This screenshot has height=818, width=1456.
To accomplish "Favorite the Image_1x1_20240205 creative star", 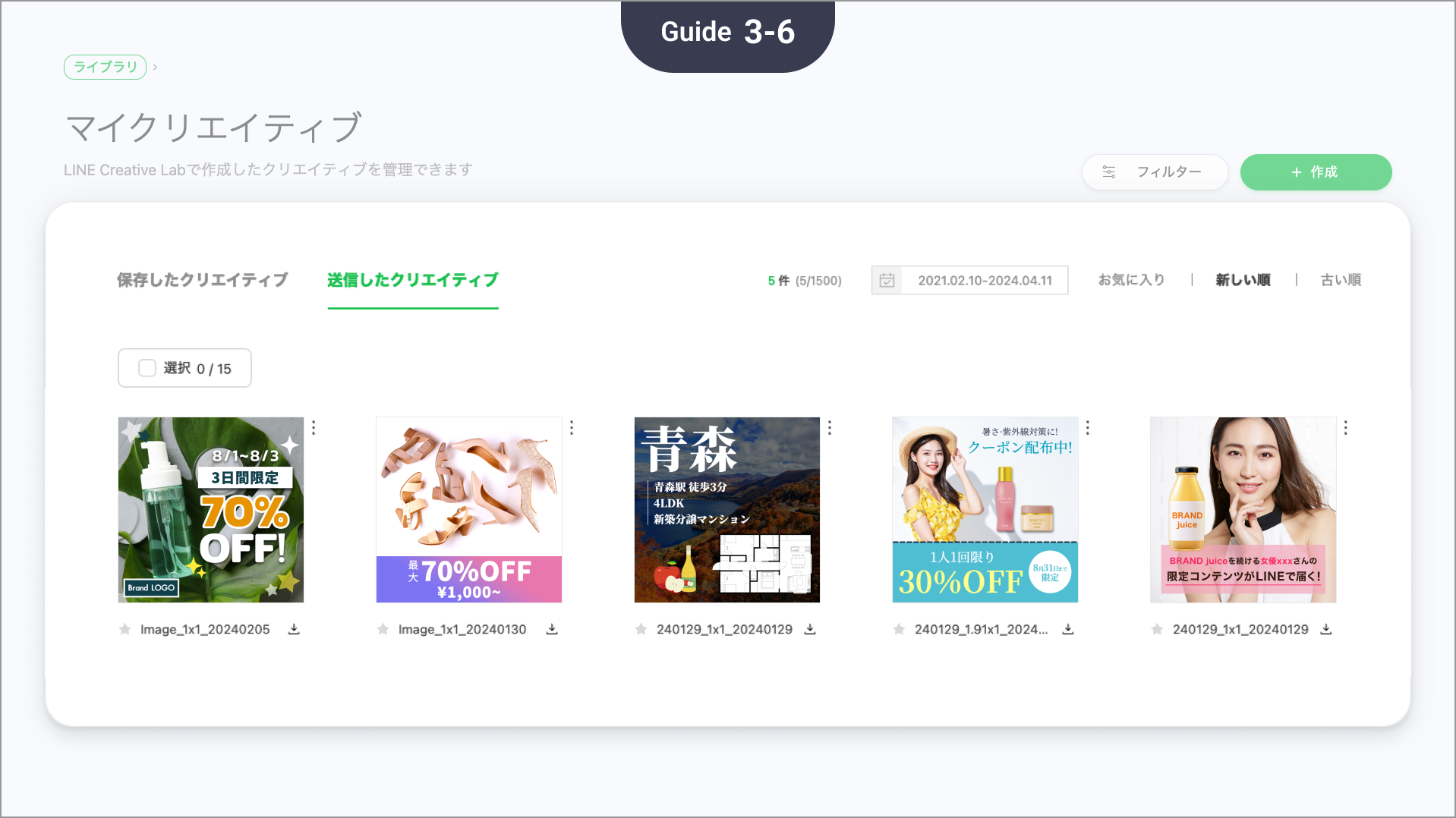I will [125, 629].
